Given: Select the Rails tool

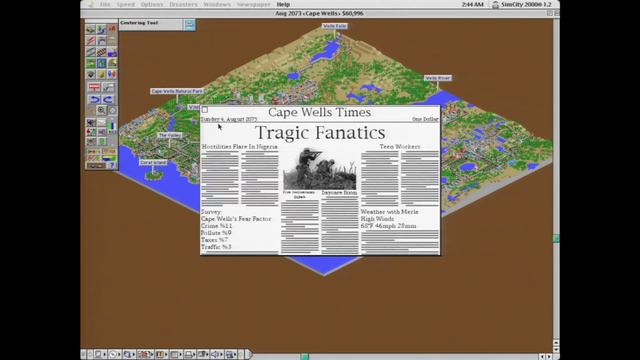Looking at the screenshot, I should pos(101,52).
